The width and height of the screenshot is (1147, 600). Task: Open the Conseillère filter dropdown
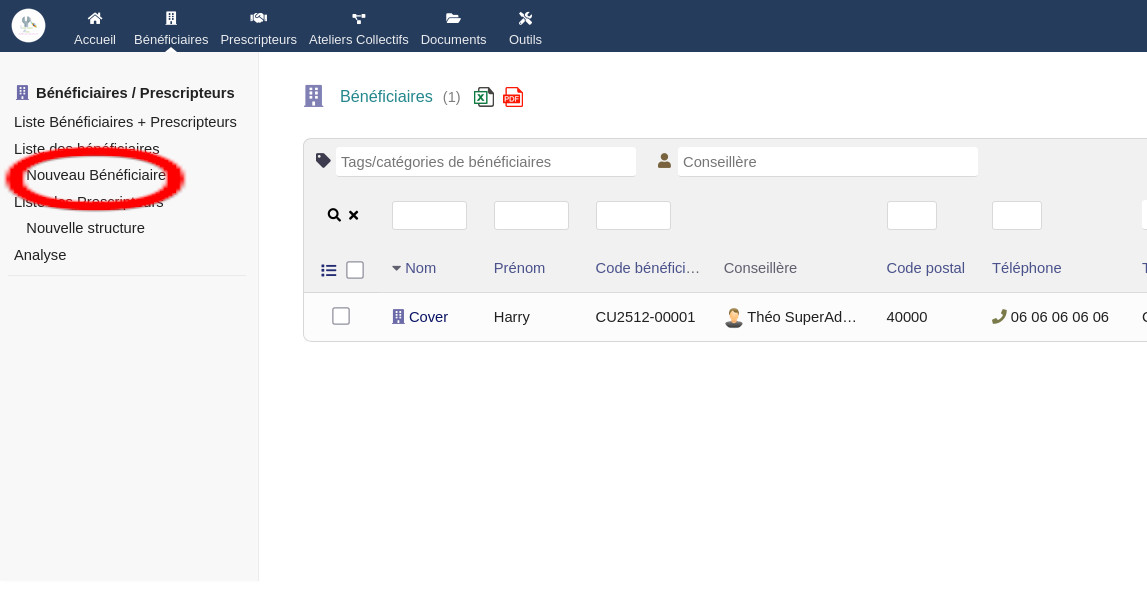[x=827, y=162]
